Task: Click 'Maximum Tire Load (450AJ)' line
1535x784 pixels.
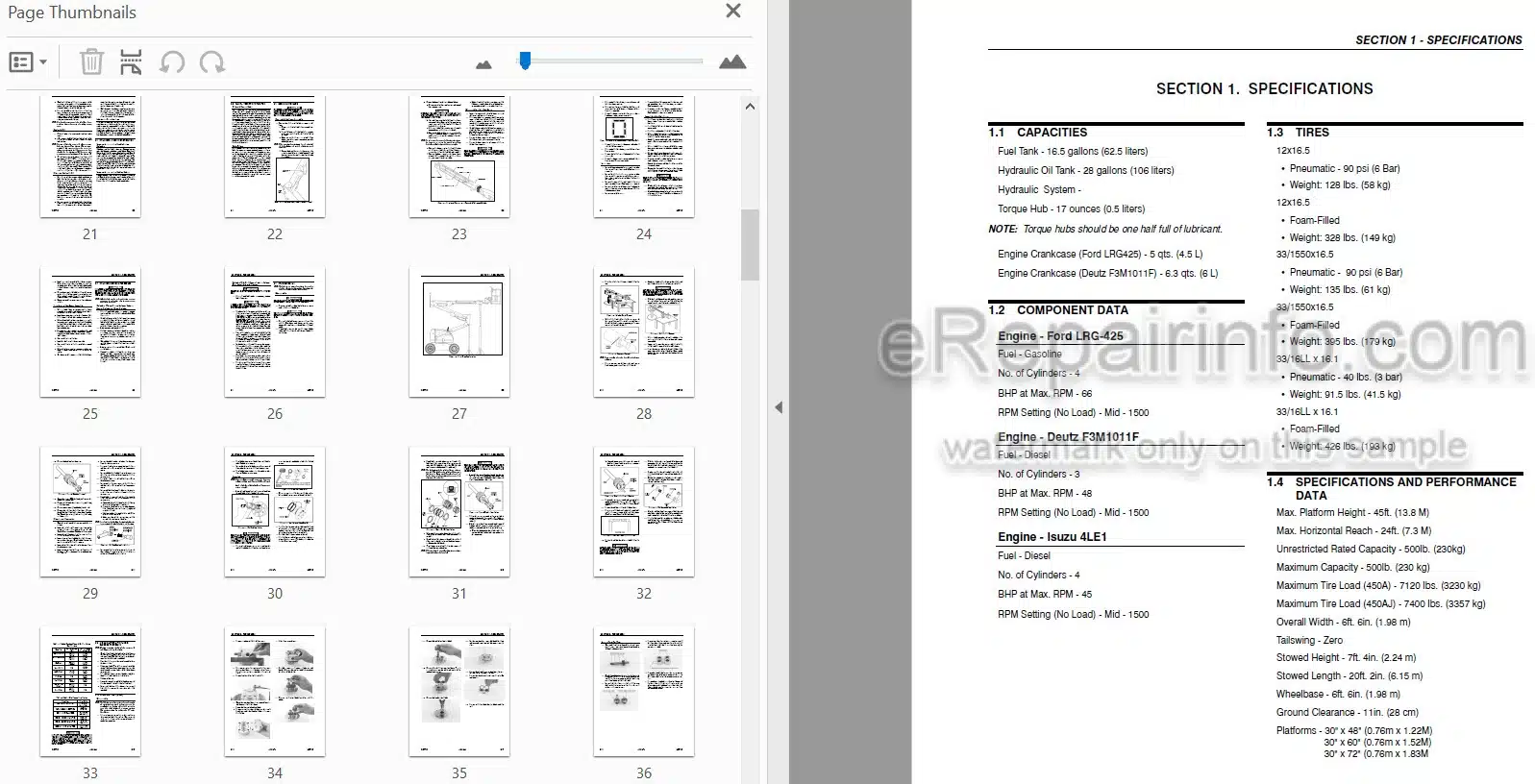Action: [x=1381, y=604]
